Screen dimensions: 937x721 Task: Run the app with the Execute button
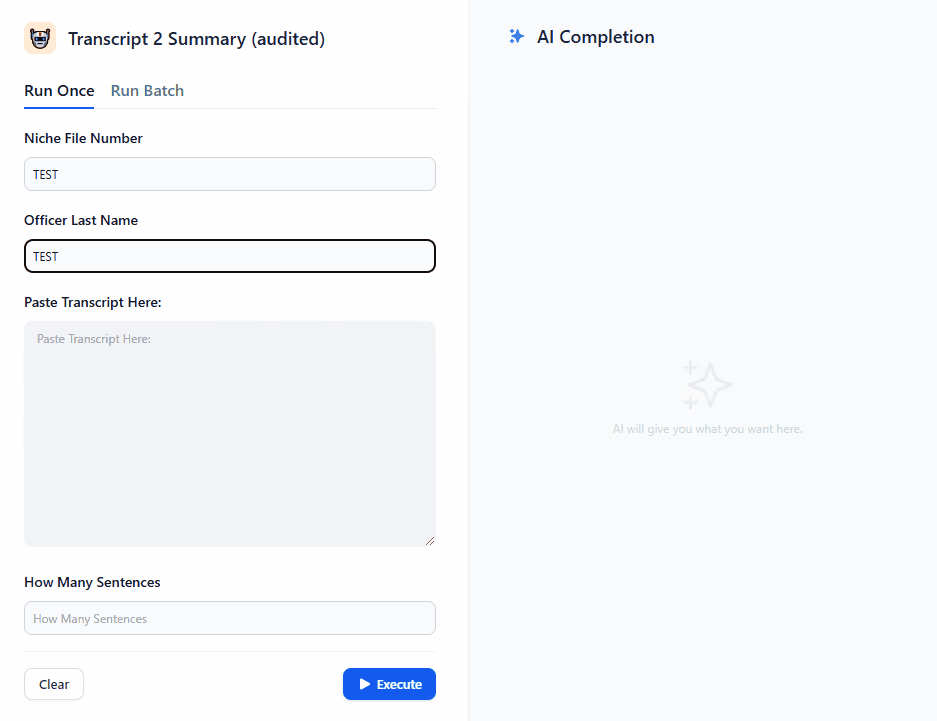(x=389, y=684)
